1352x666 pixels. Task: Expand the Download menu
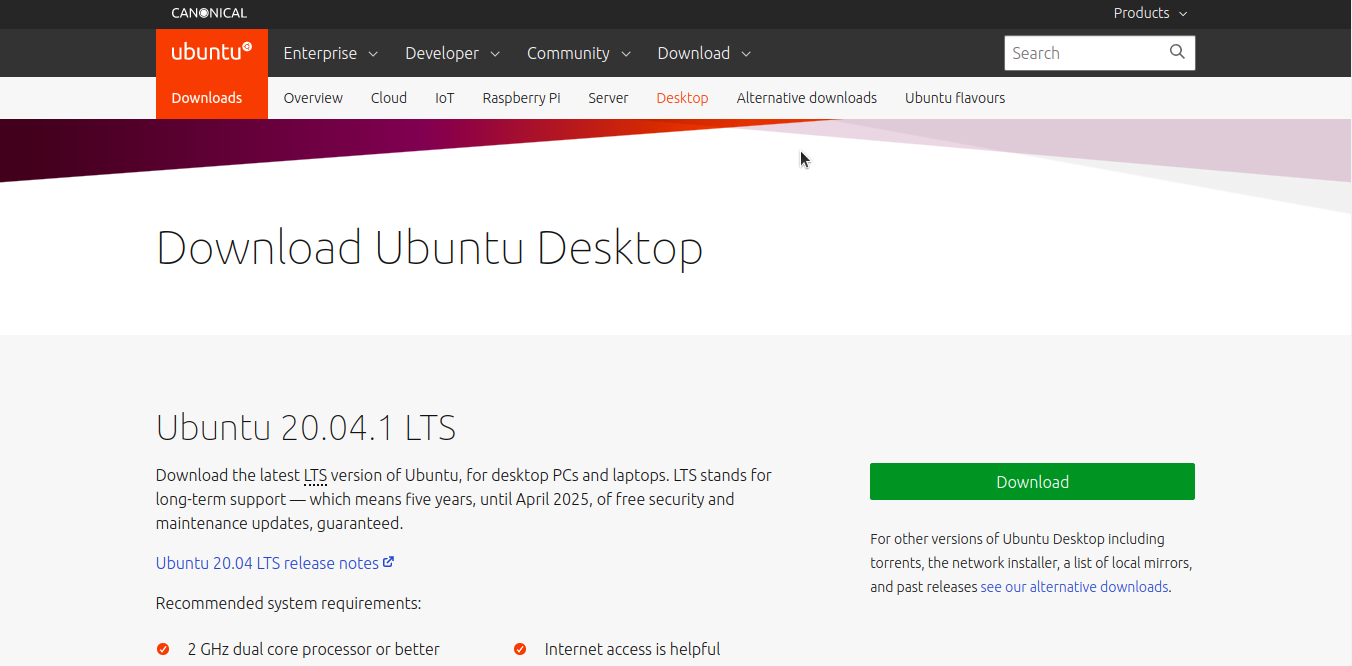click(x=704, y=53)
